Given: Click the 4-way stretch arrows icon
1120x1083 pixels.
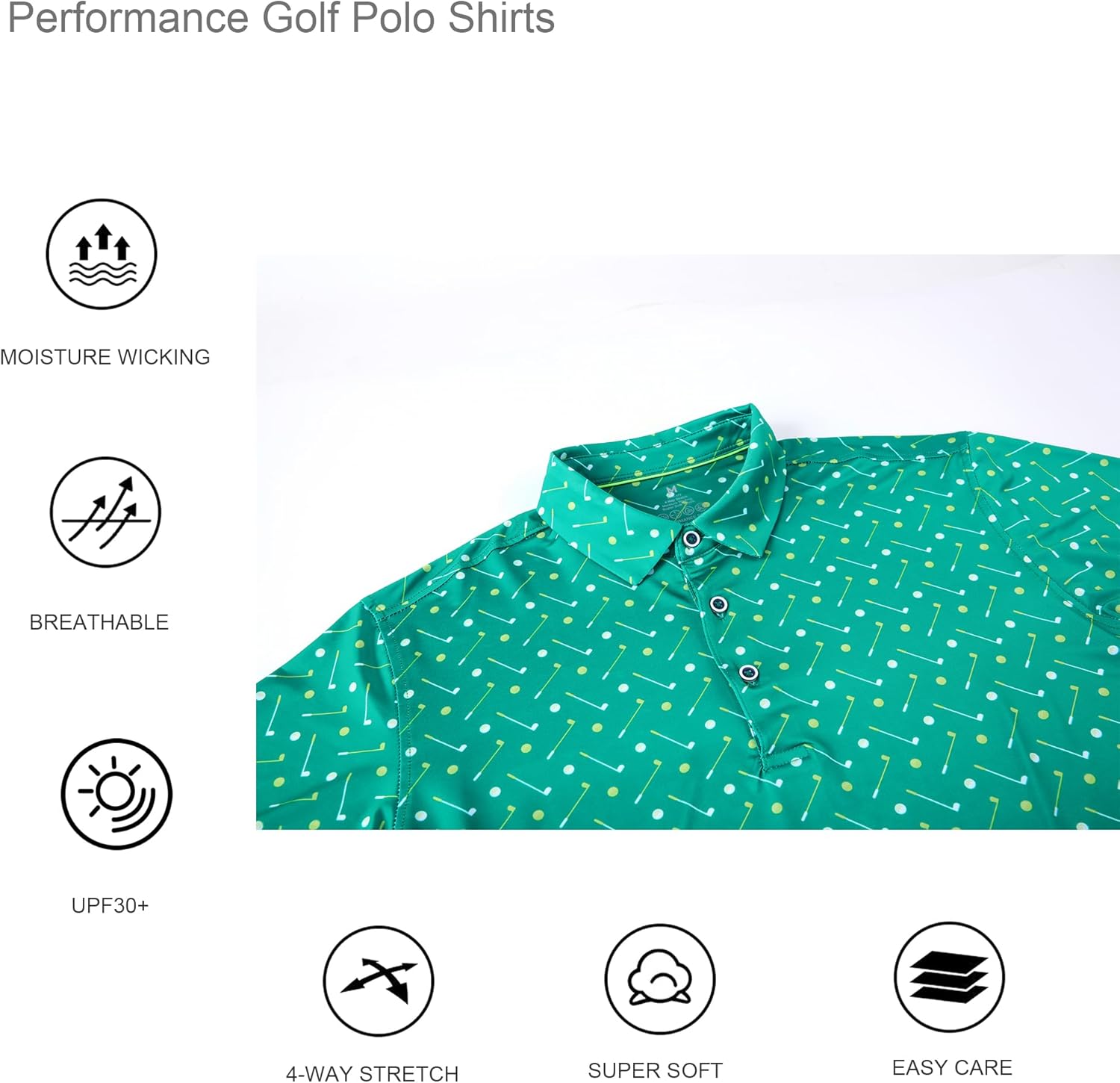Looking at the screenshot, I should click(x=379, y=981).
